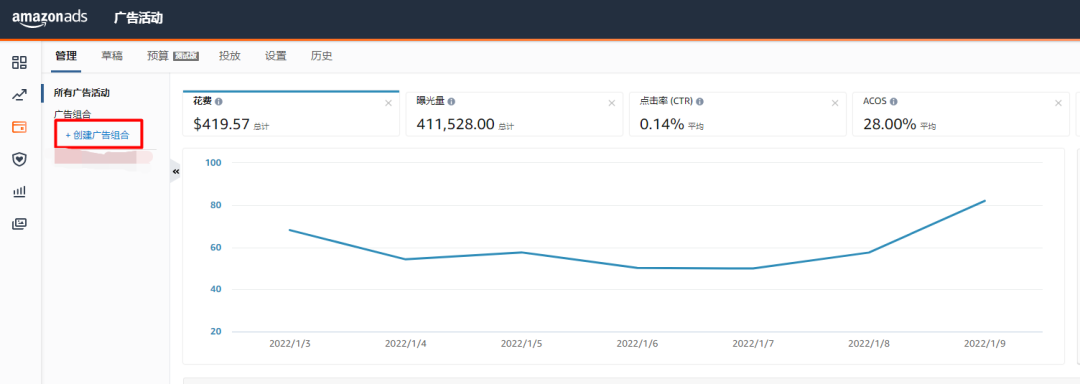Click the 2022/1/4 x-axis date label

[406, 343]
